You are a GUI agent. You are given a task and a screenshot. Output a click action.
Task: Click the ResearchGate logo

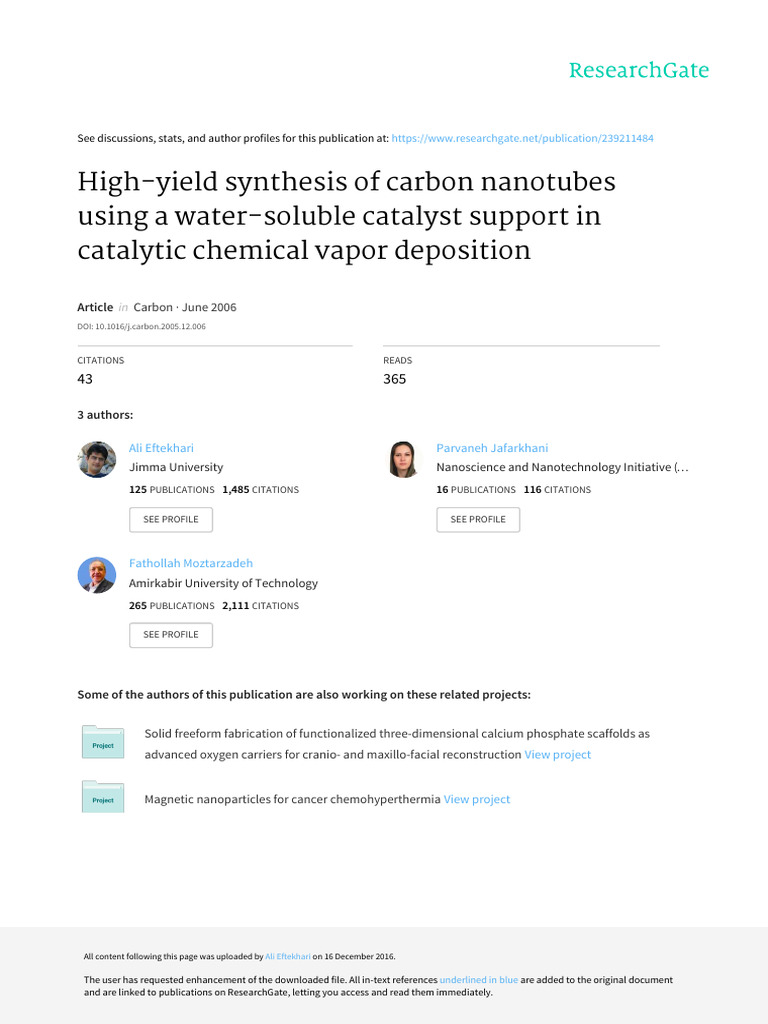(x=638, y=70)
